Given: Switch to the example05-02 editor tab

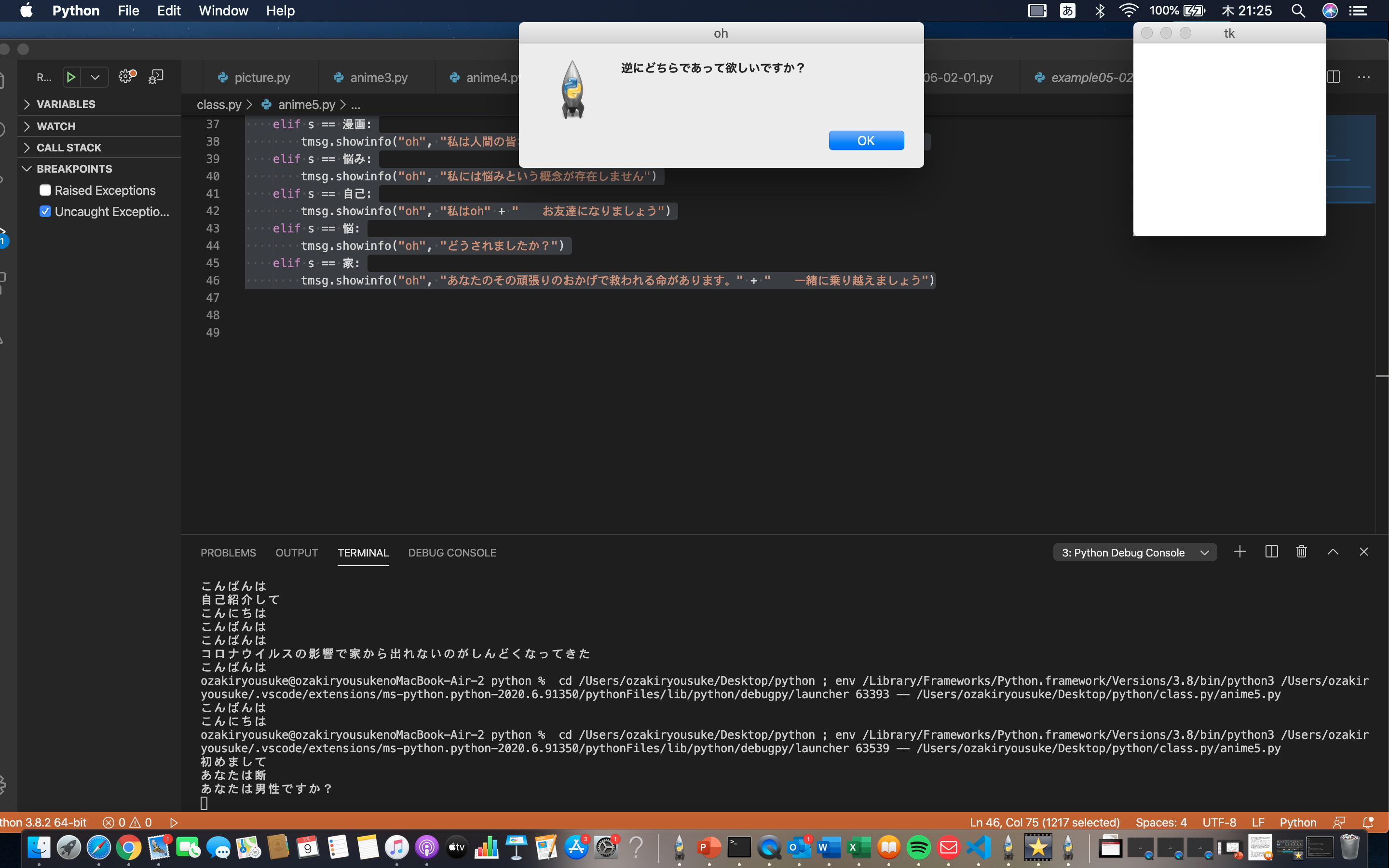Looking at the screenshot, I should [x=1084, y=78].
